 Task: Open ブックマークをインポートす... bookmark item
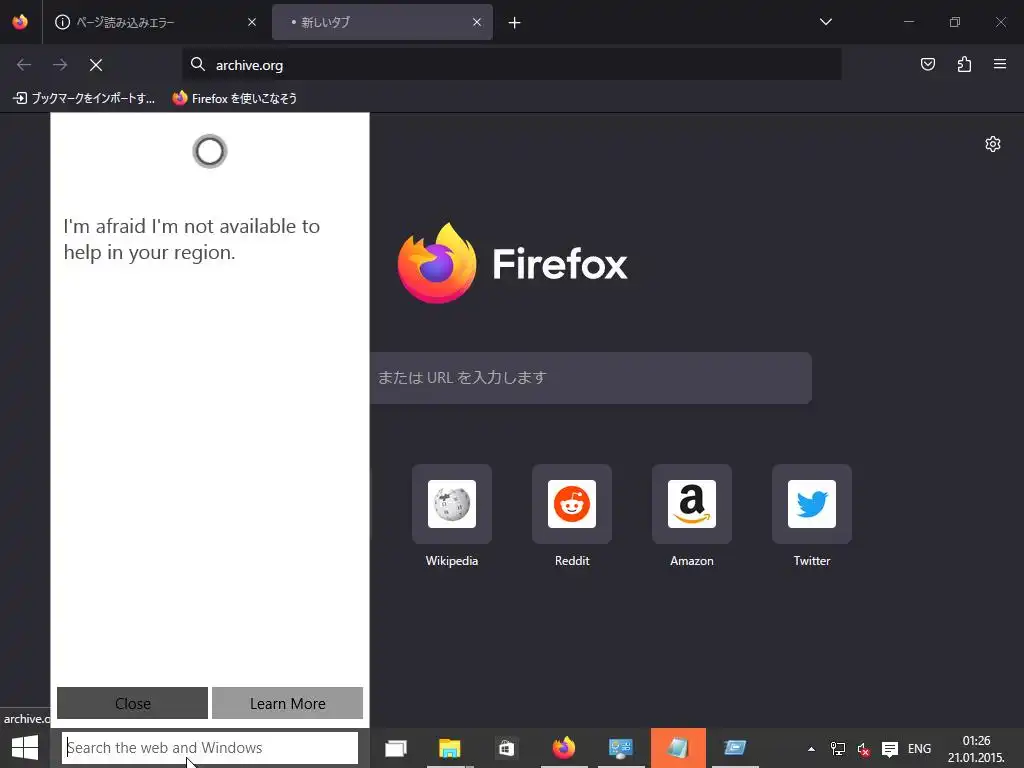[x=84, y=99]
